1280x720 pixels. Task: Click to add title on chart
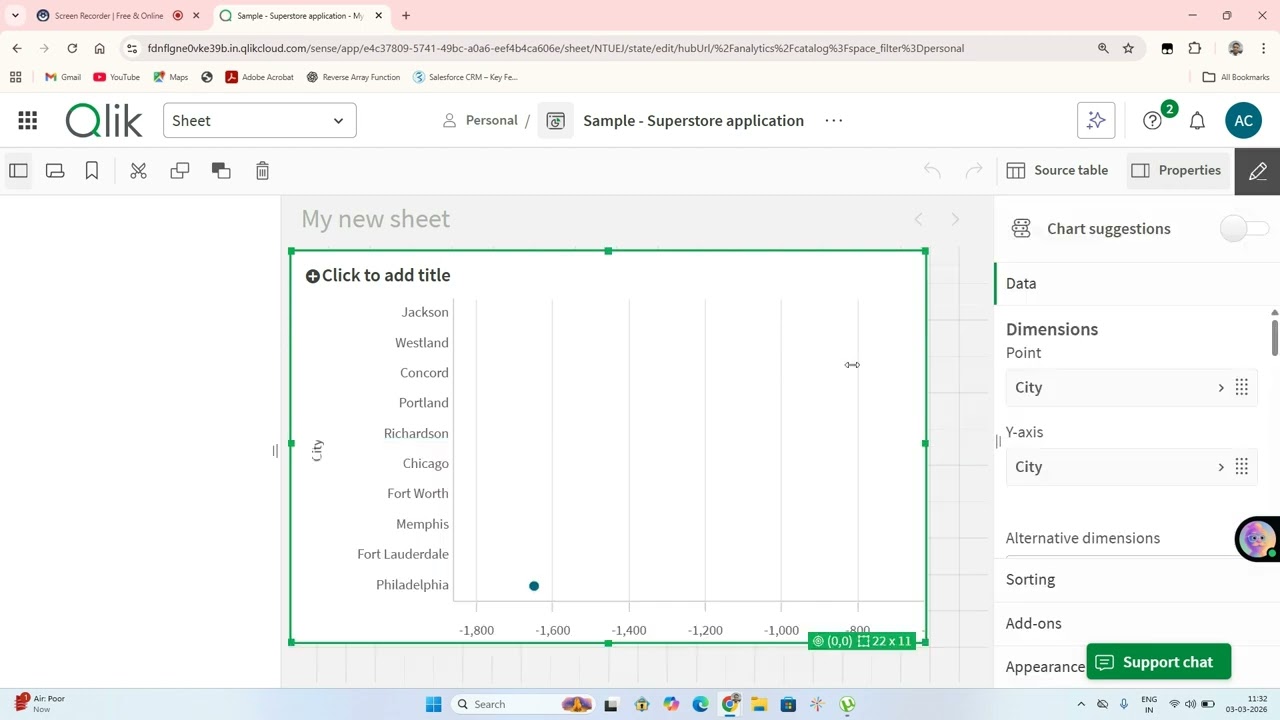386,276
